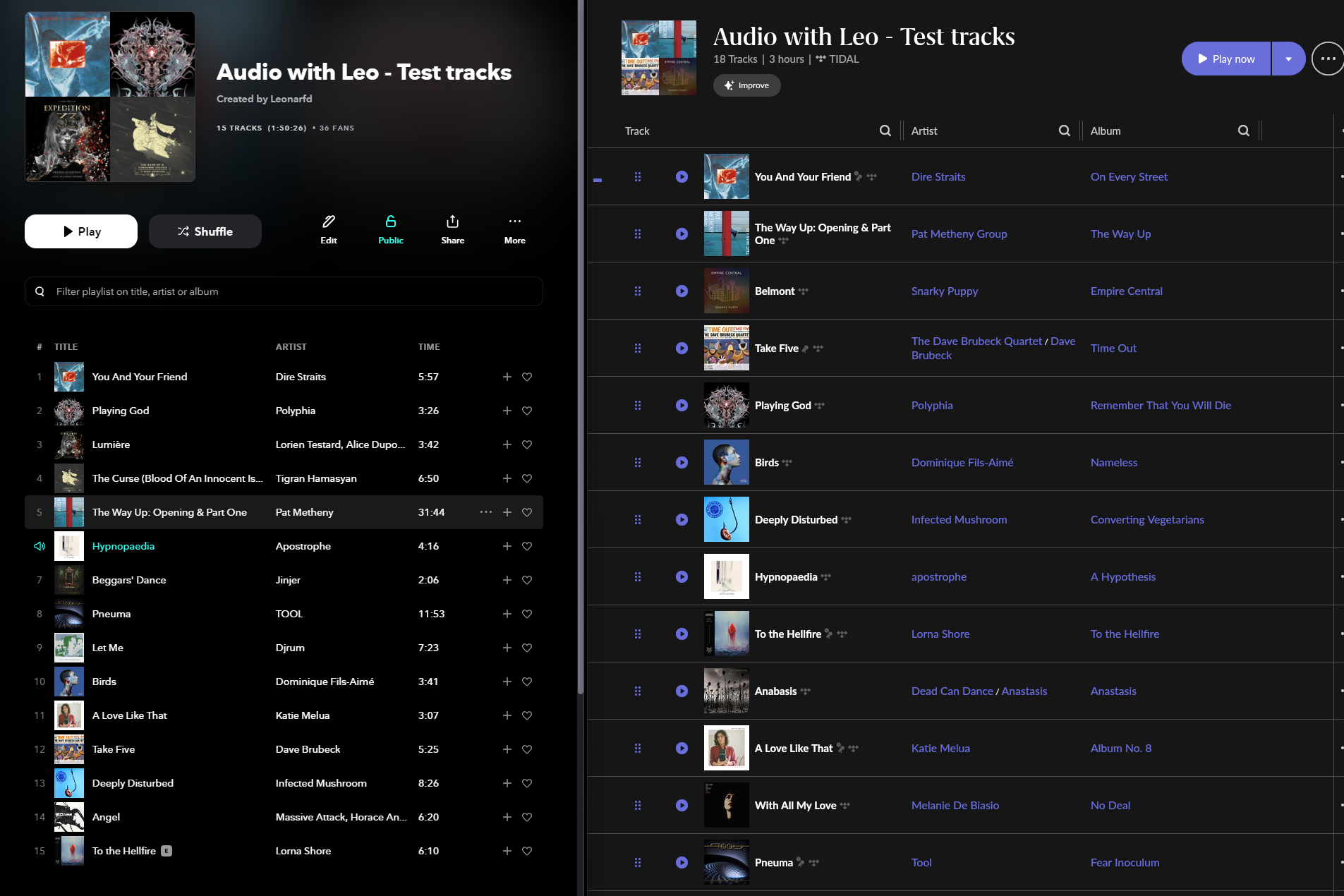Image resolution: width=1344 pixels, height=896 pixels.
Task: Sort TIDAL list by TITLE column header
Action: point(66,347)
